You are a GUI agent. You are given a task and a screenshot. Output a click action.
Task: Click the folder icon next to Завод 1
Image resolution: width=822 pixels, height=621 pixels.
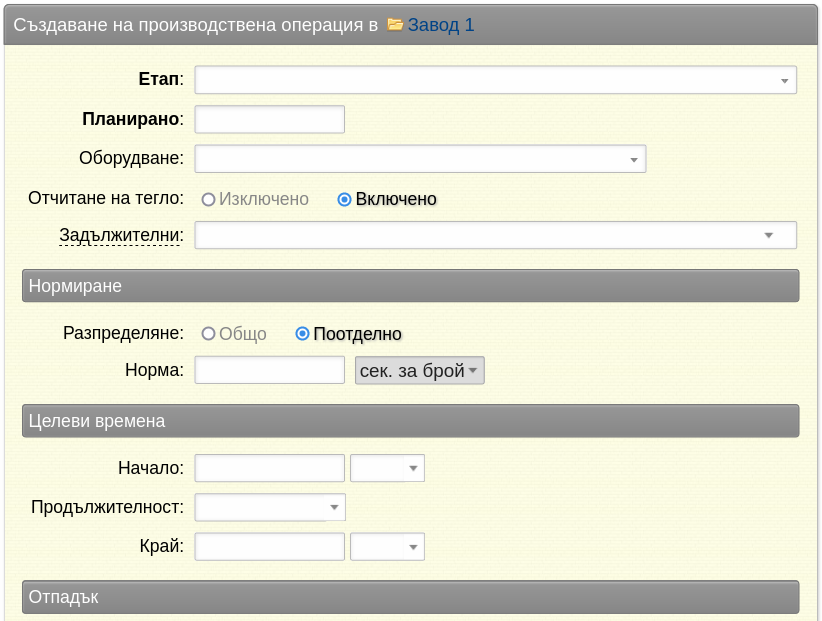click(x=395, y=25)
